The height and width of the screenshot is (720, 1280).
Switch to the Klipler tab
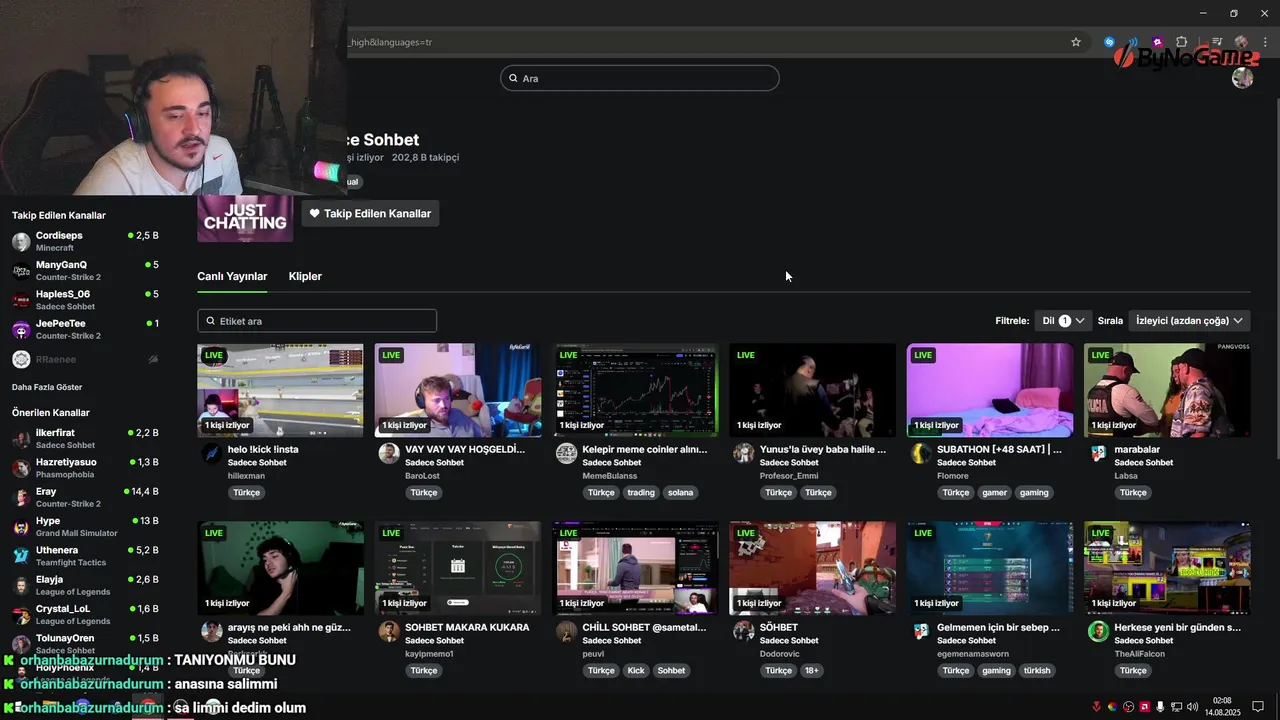click(305, 276)
